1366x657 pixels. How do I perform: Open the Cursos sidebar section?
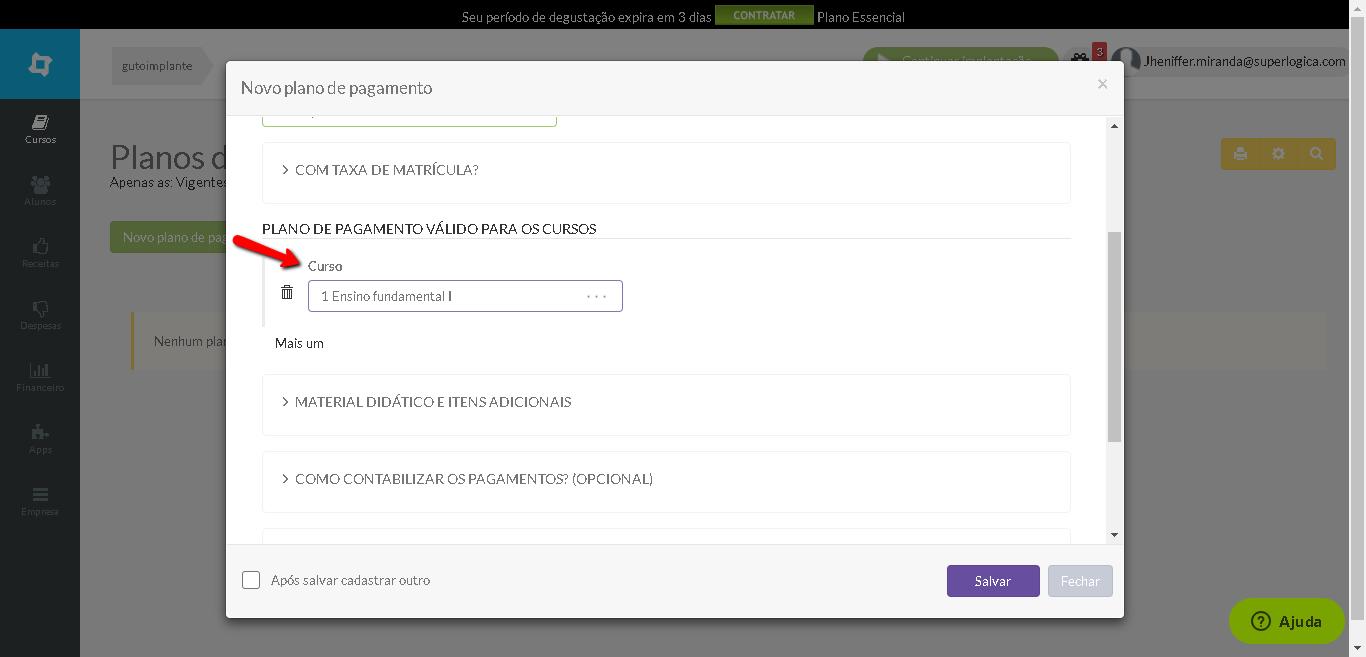(40, 129)
